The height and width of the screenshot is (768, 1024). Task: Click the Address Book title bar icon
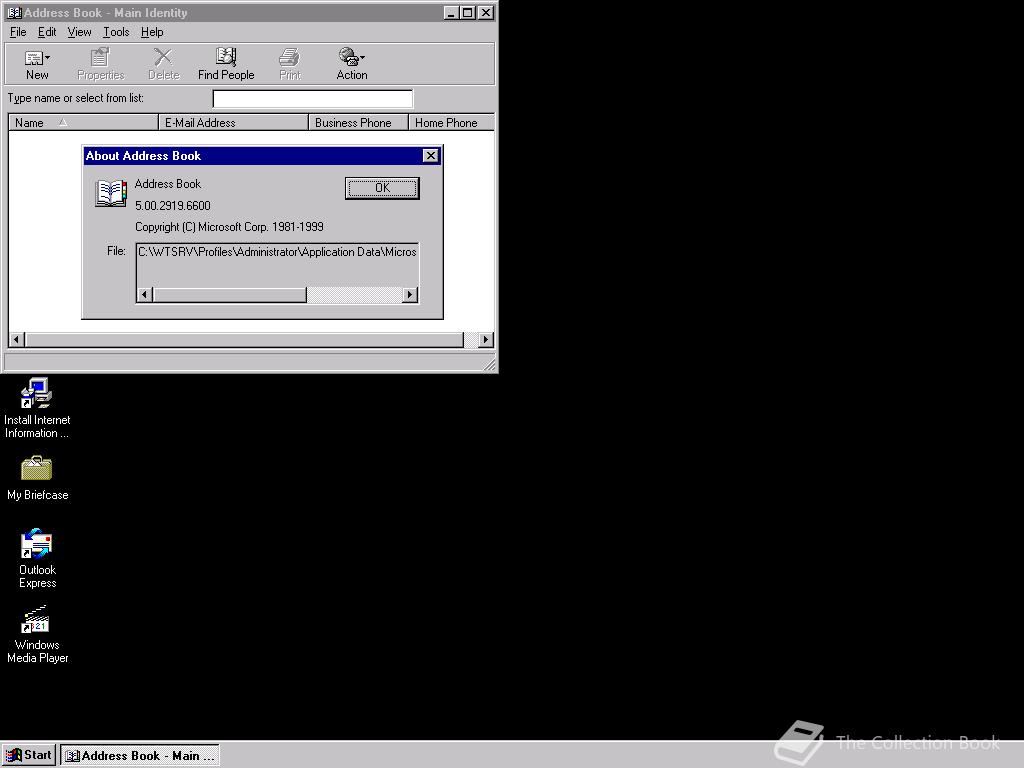click(x=14, y=12)
